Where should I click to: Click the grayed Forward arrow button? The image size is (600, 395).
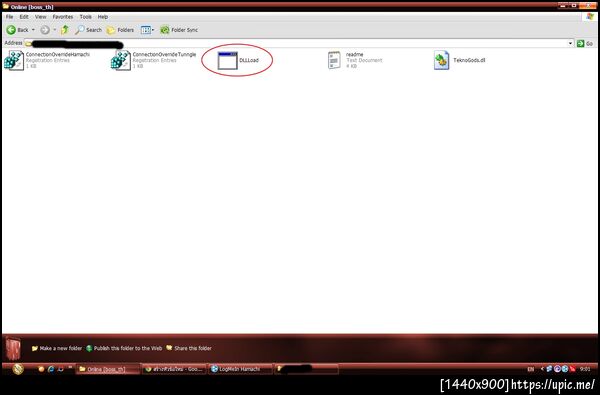click(45, 30)
